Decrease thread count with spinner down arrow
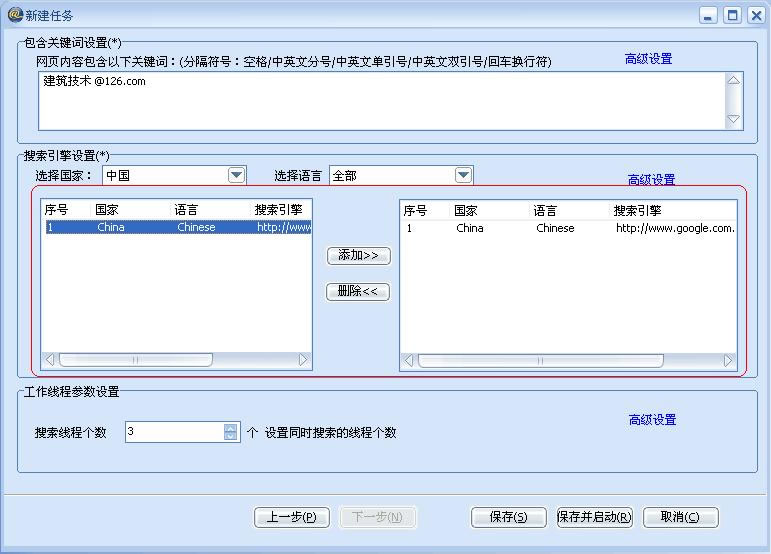This screenshot has width=771, height=554. [x=230, y=436]
